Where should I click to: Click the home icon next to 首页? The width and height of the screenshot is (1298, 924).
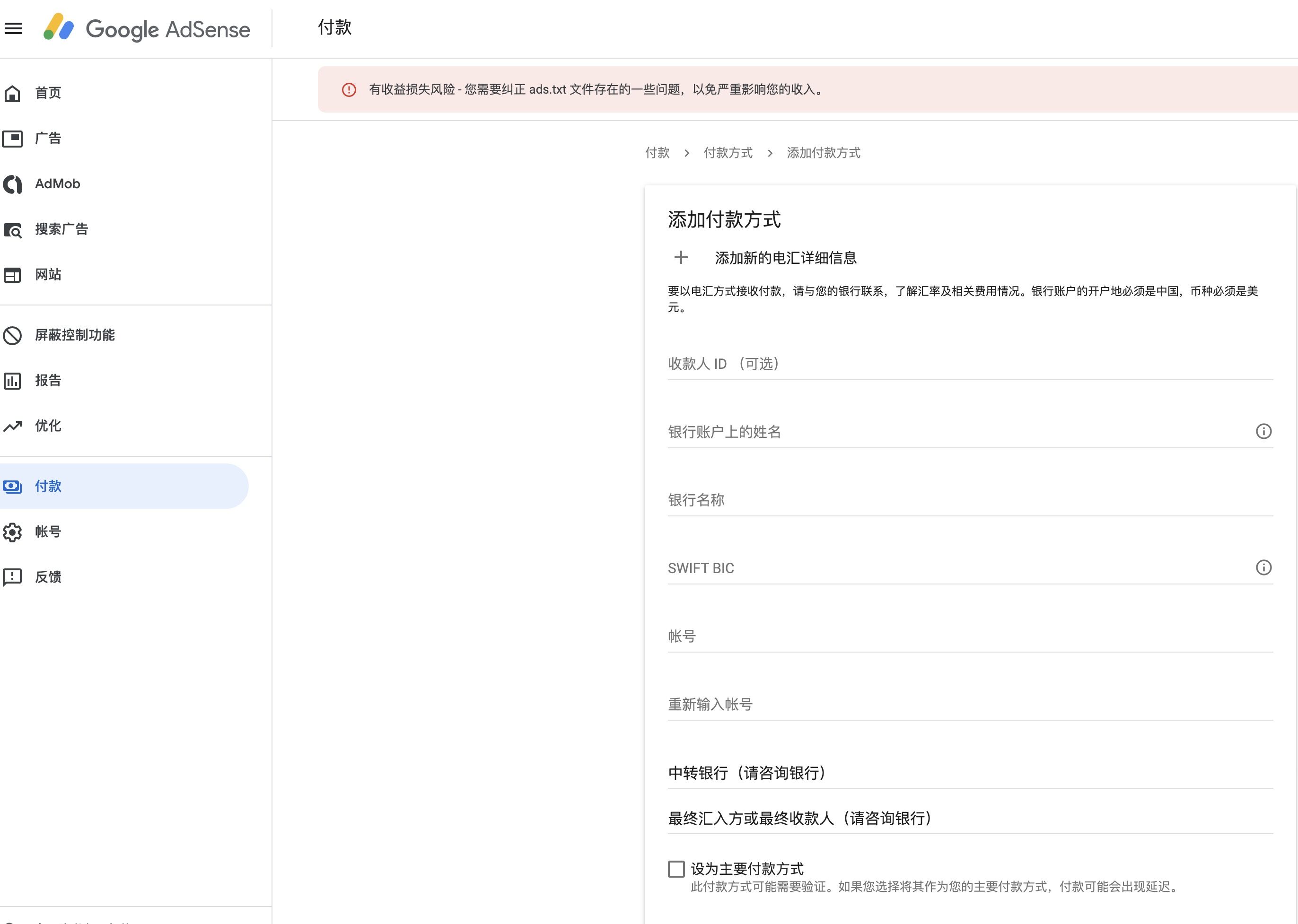[12, 93]
